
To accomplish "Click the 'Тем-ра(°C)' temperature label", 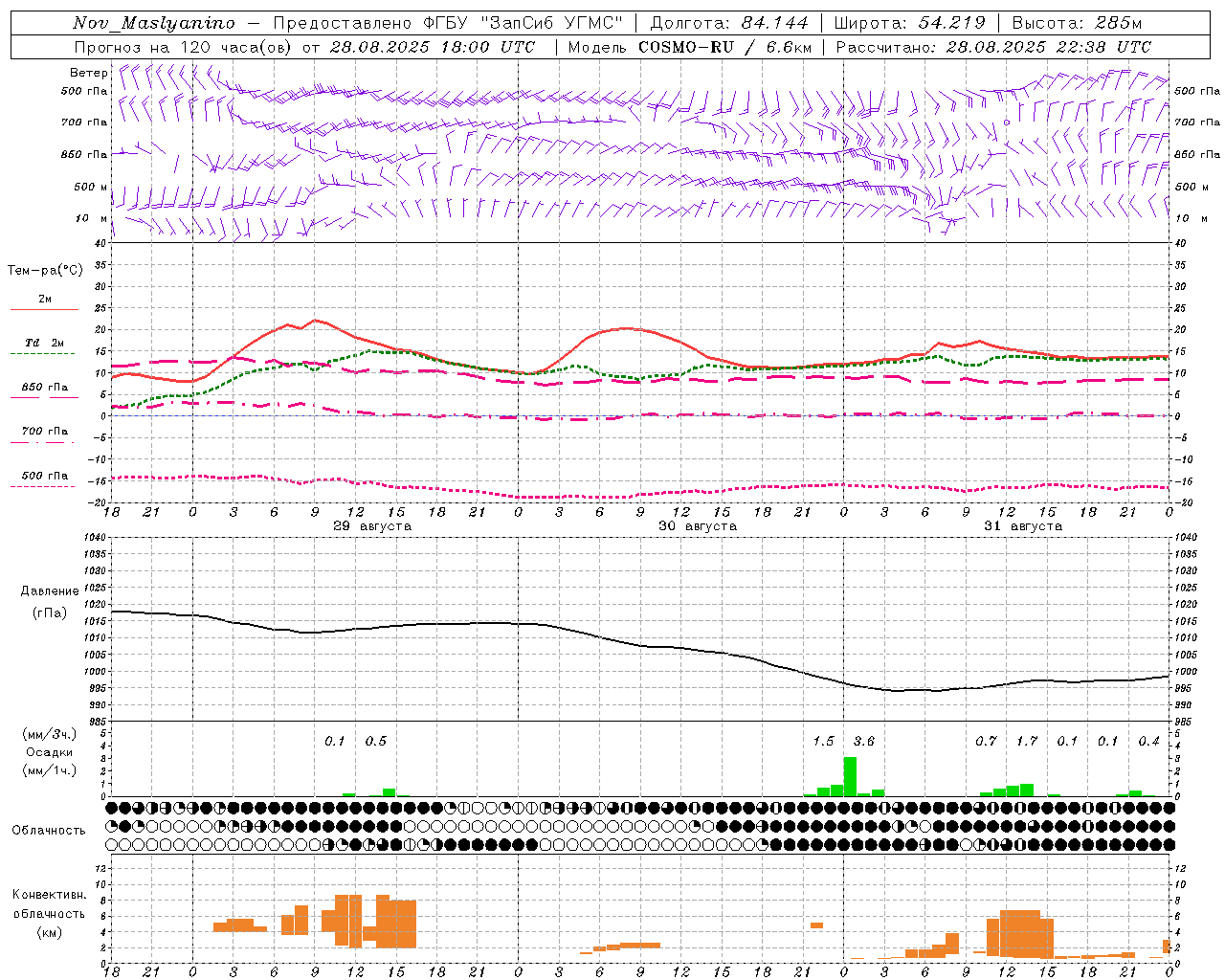I will 45,271.
